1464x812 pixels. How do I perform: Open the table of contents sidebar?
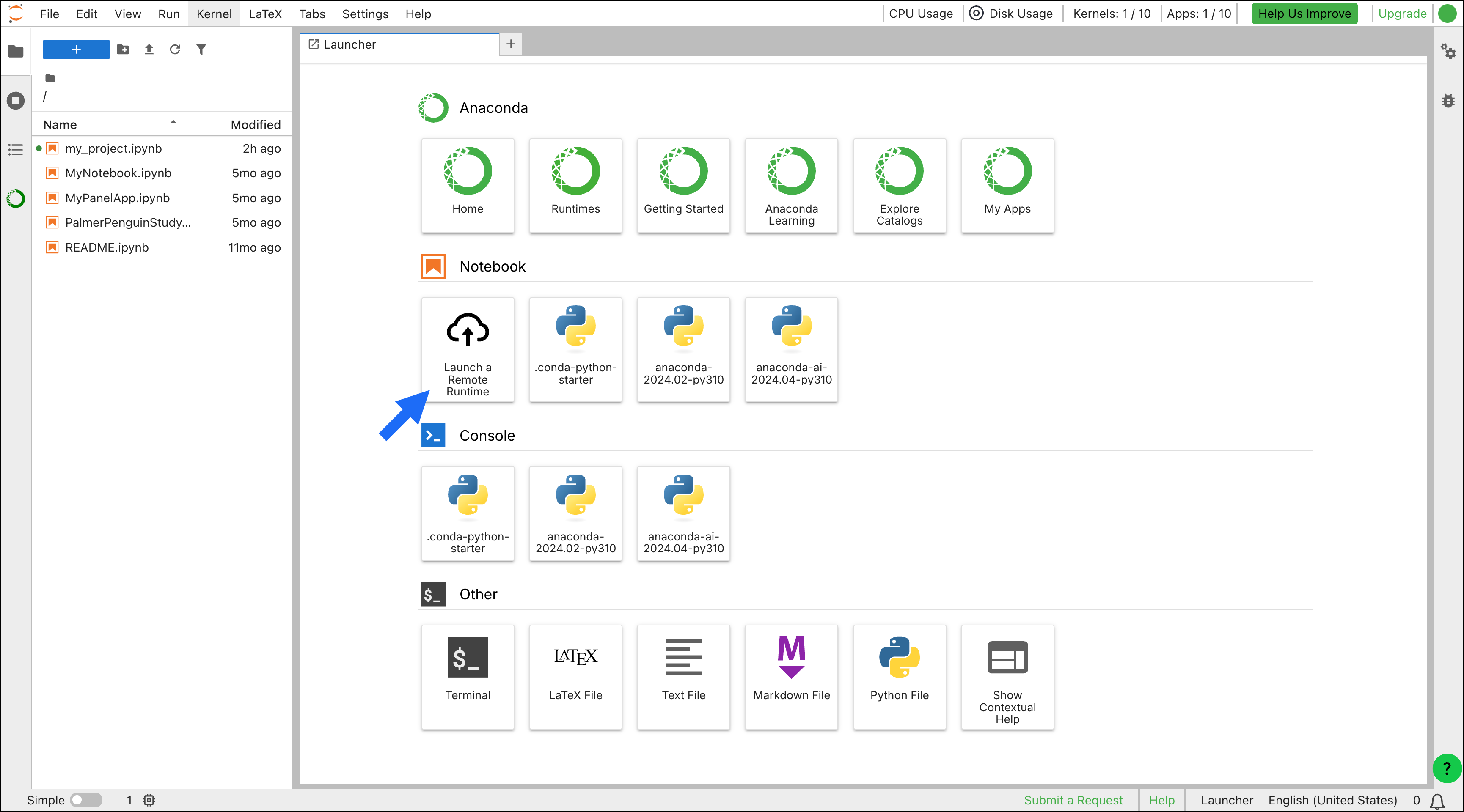click(x=15, y=150)
